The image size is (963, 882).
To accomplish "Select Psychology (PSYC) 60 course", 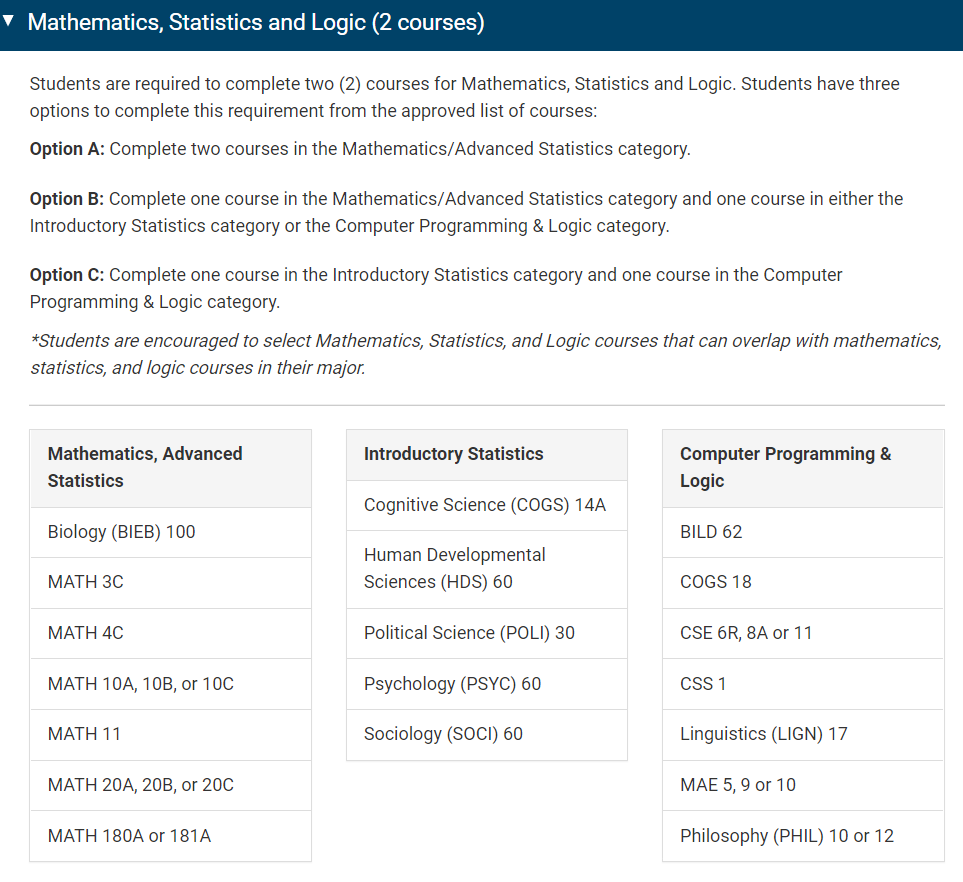I will coord(487,684).
